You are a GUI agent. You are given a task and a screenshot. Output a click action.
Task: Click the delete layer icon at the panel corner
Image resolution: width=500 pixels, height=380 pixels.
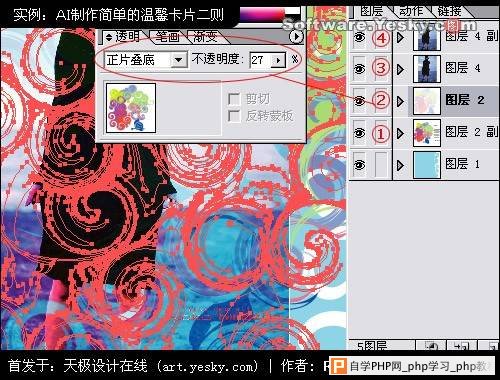(489, 346)
